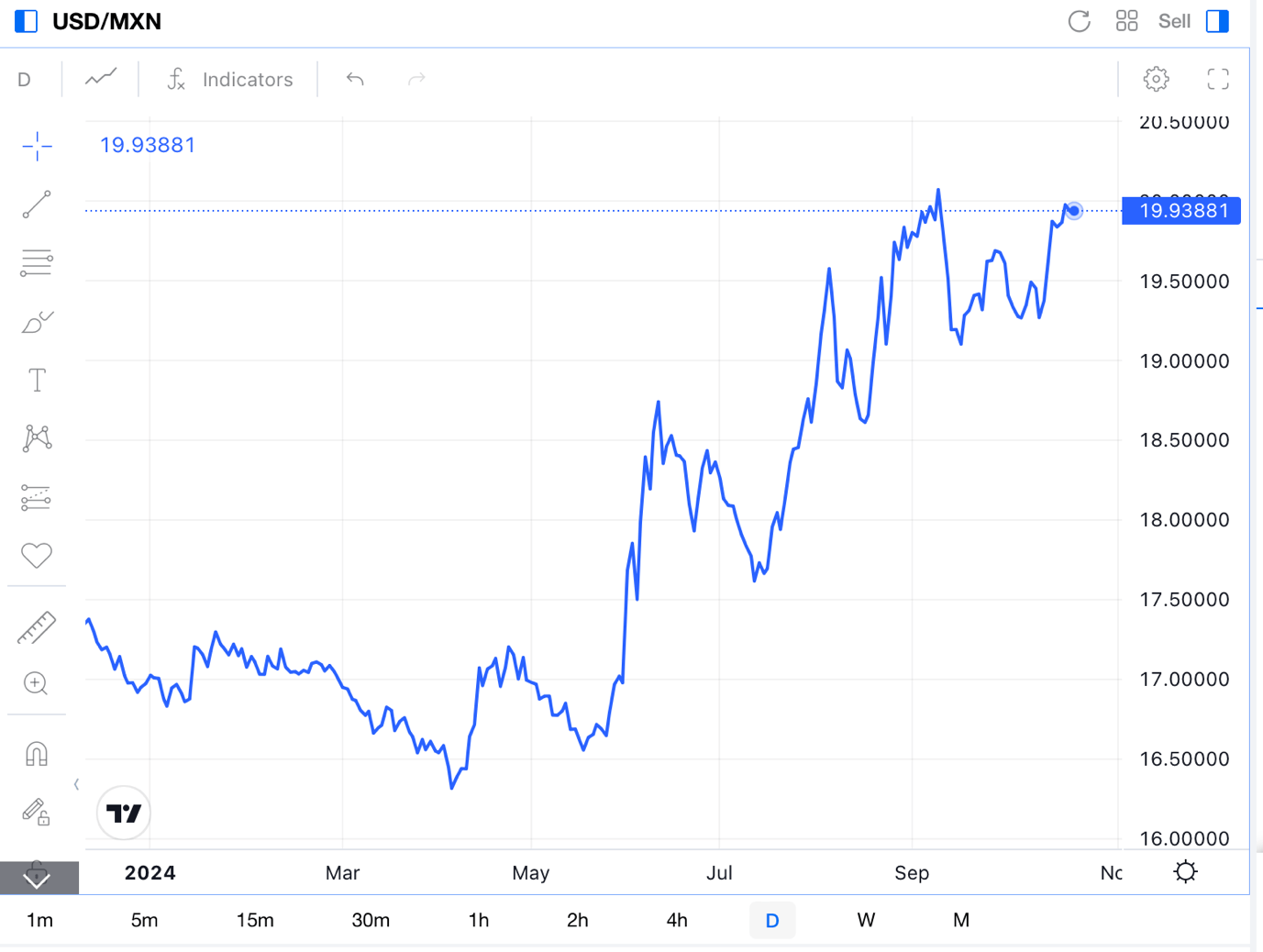Click the blue 19.93881 price label
This screenshot has width=1263, height=952.
point(1181,211)
